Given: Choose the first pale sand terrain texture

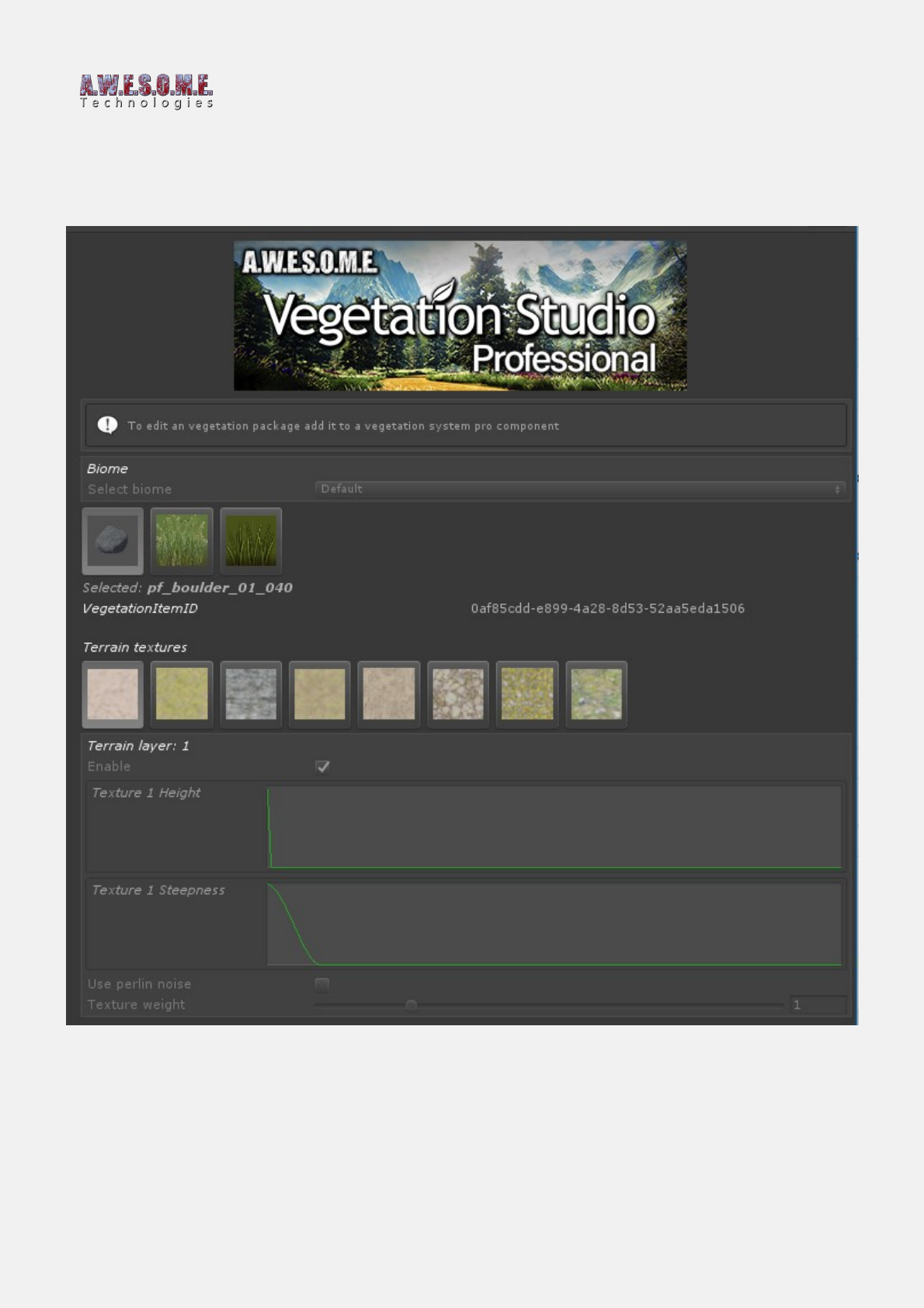Looking at the screenshot, I should (x=113, y=694).
